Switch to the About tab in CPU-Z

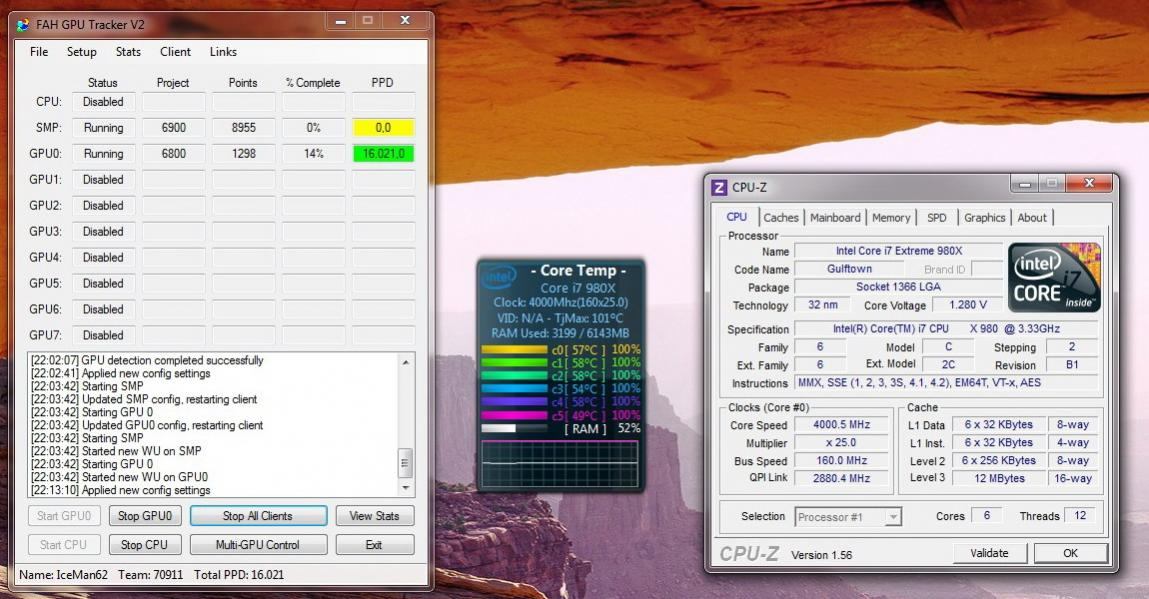[1032, 218]
